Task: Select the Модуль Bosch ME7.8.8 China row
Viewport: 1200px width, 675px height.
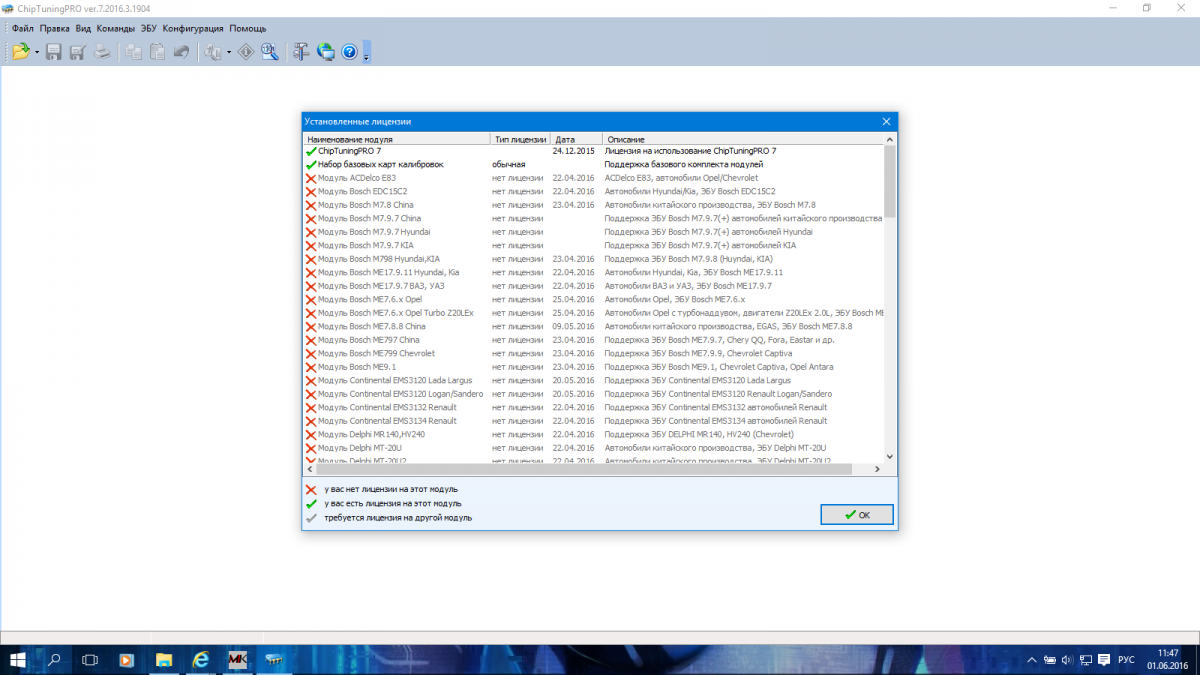Action: click(594, 326)
